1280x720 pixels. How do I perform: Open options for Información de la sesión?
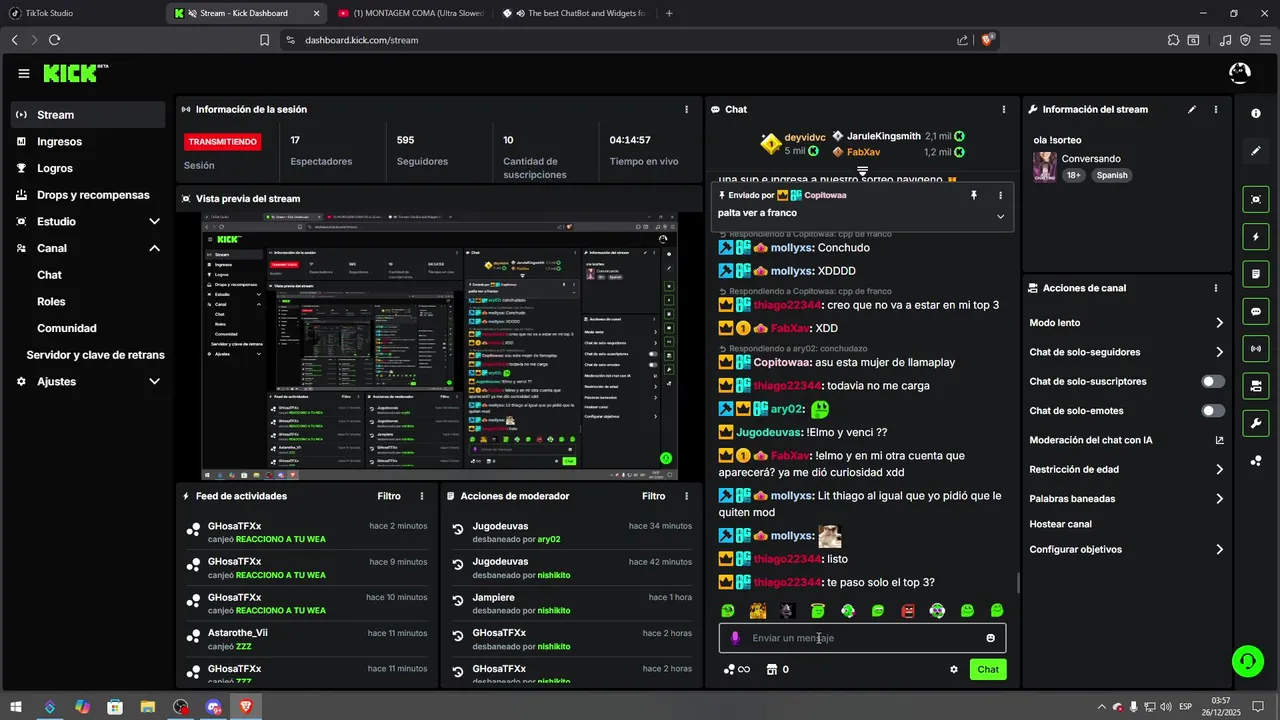coord(686,109)
